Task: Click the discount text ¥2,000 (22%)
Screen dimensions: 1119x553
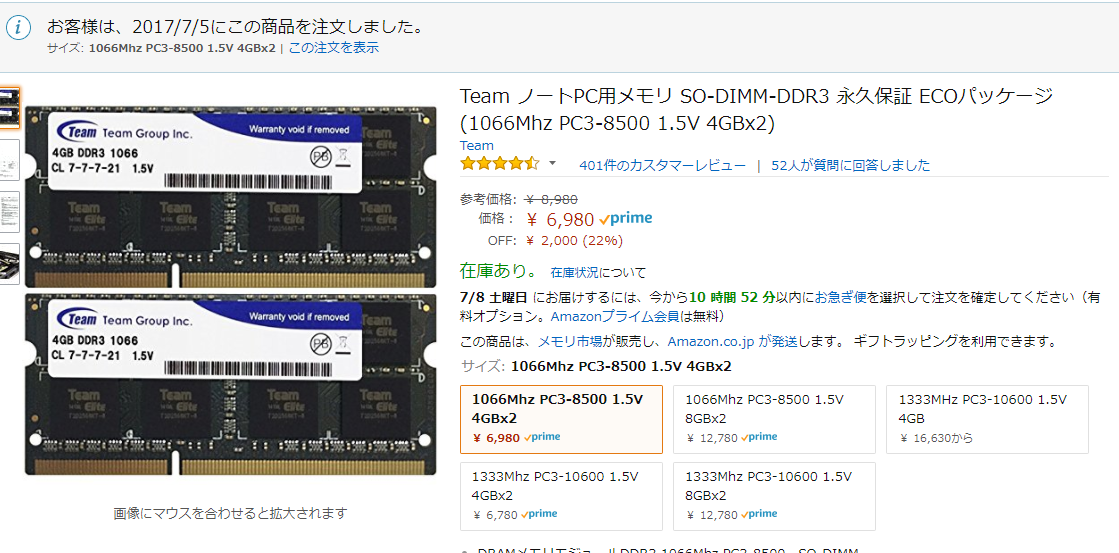Action: [x=574, y=240]
